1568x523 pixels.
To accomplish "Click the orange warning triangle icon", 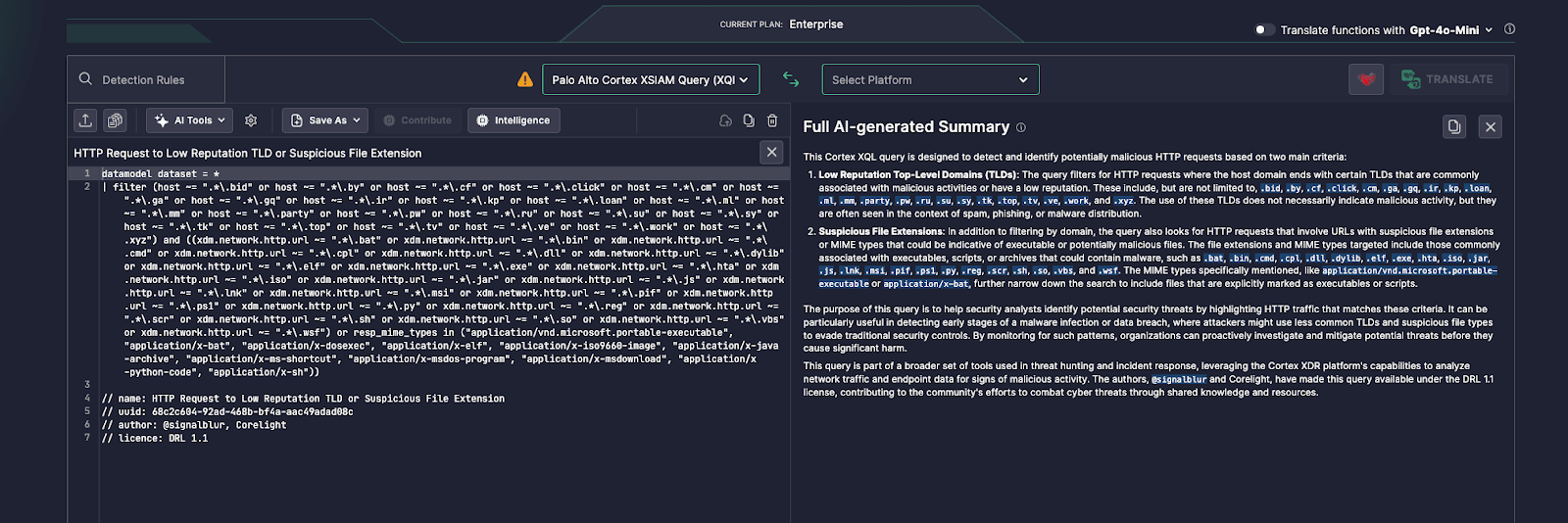I will pyautogui.click(x=525, y=79).
